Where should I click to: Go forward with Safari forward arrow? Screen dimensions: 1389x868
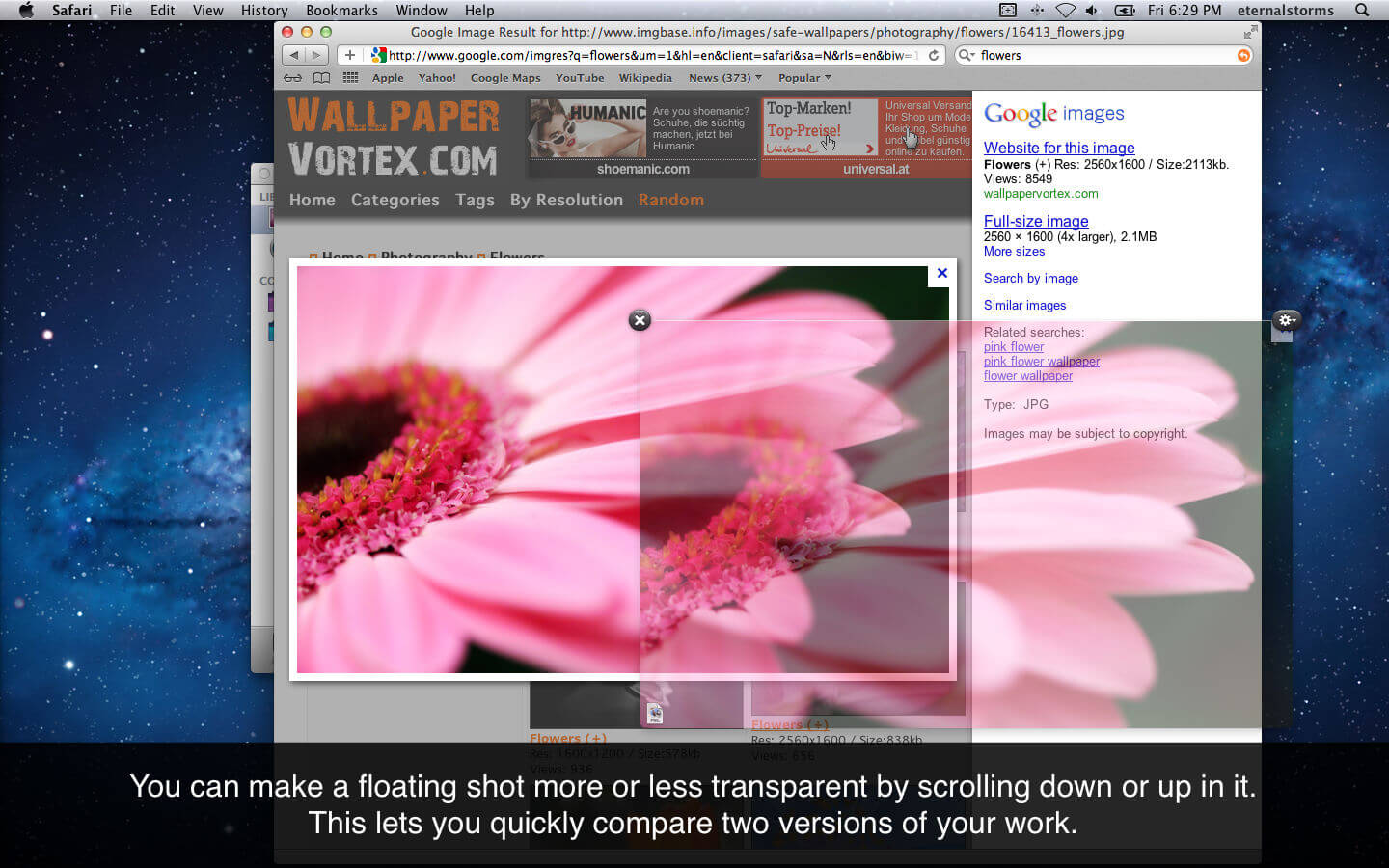(x=316, y=55)
